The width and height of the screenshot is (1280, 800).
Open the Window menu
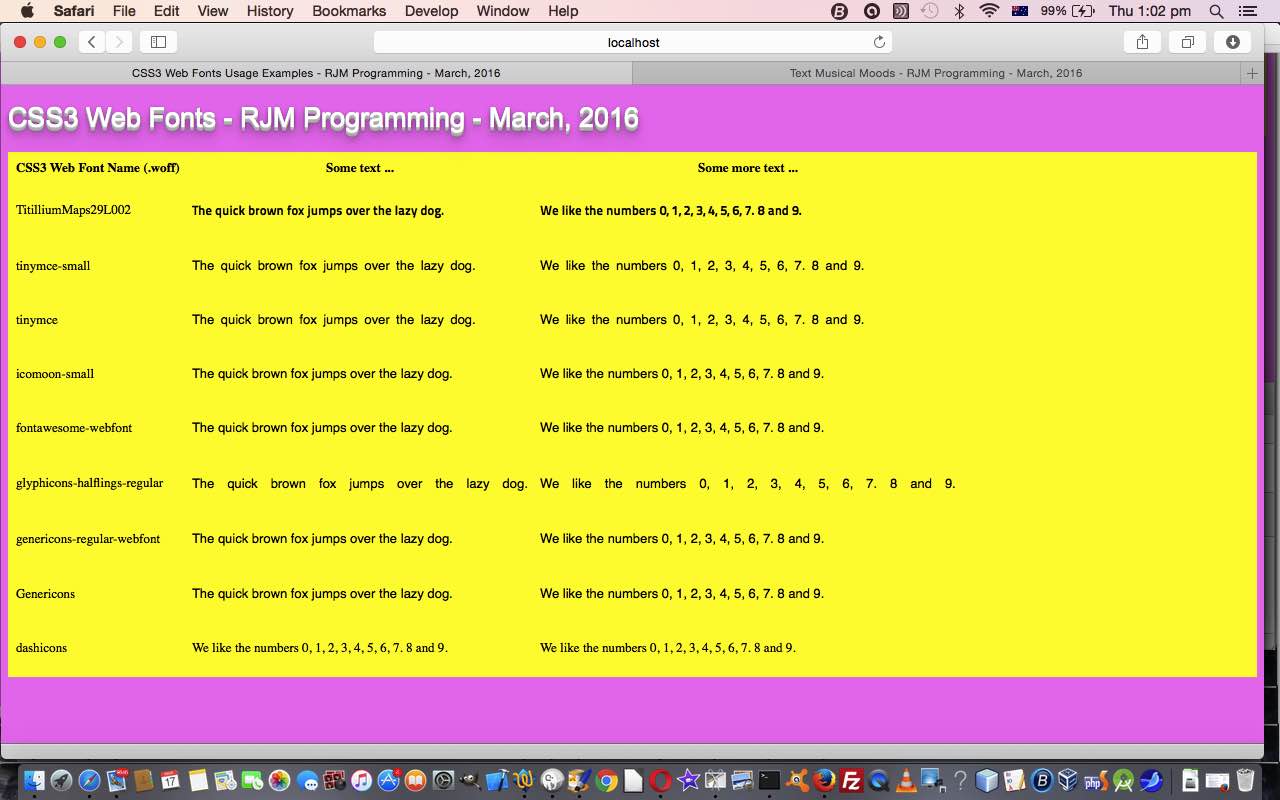click(502, 11)
